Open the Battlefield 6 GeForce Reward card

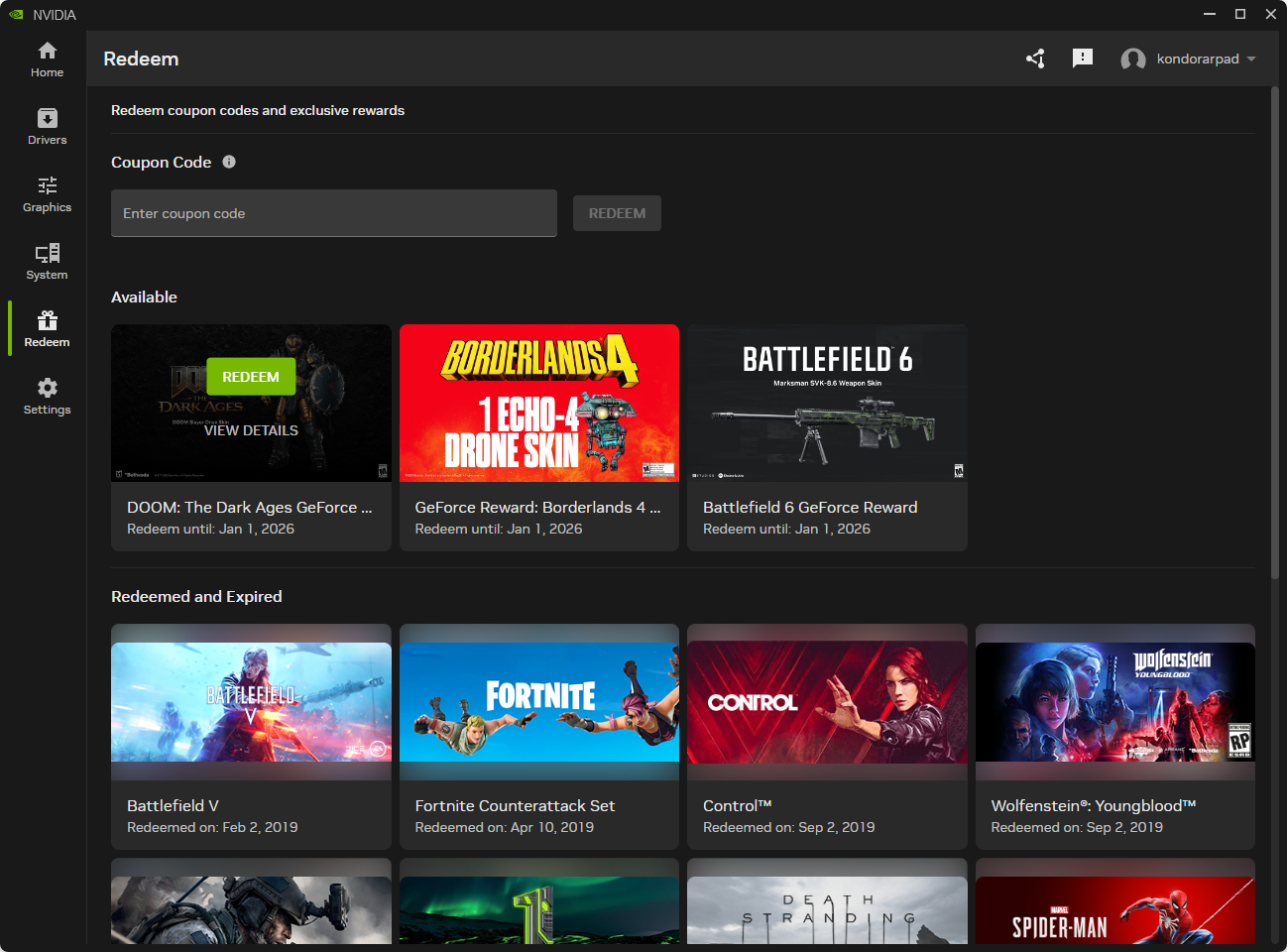pos(827,436)
